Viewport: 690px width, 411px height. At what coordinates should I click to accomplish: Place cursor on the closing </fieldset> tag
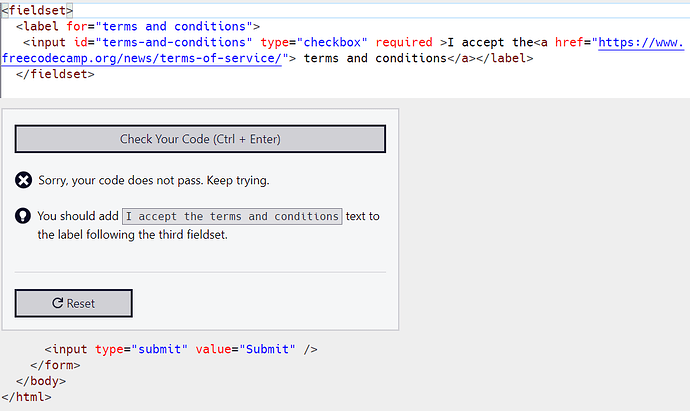pos(55,74)
